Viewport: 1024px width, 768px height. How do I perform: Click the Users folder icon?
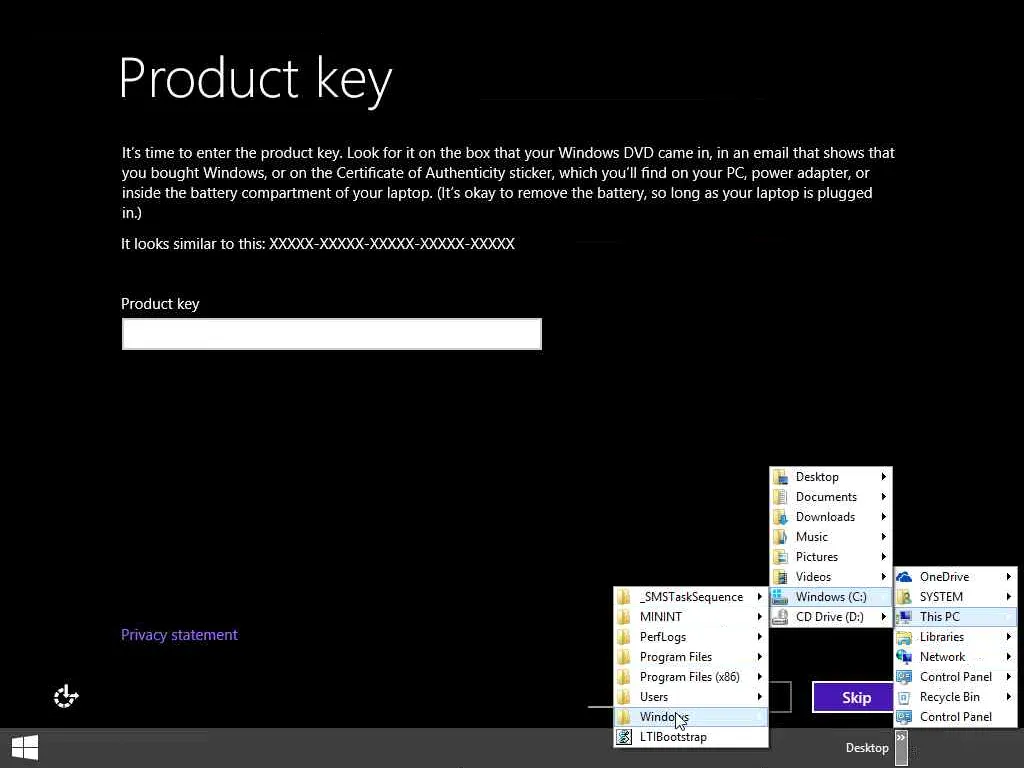point(624,697)
